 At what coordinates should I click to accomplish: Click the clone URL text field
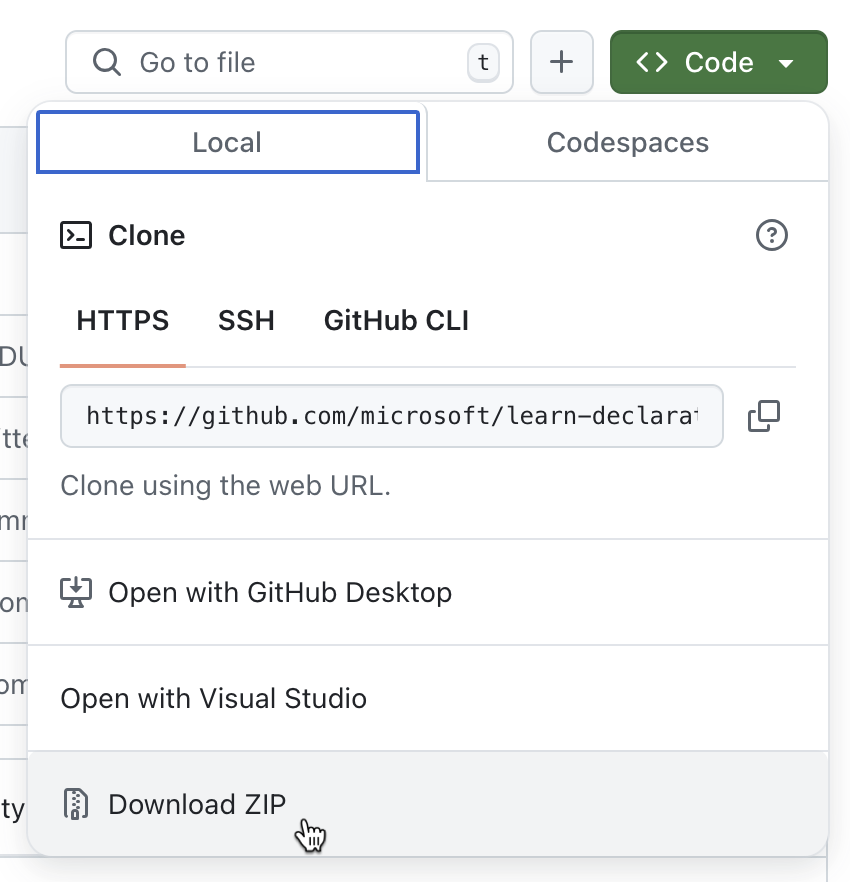(392, 416)
